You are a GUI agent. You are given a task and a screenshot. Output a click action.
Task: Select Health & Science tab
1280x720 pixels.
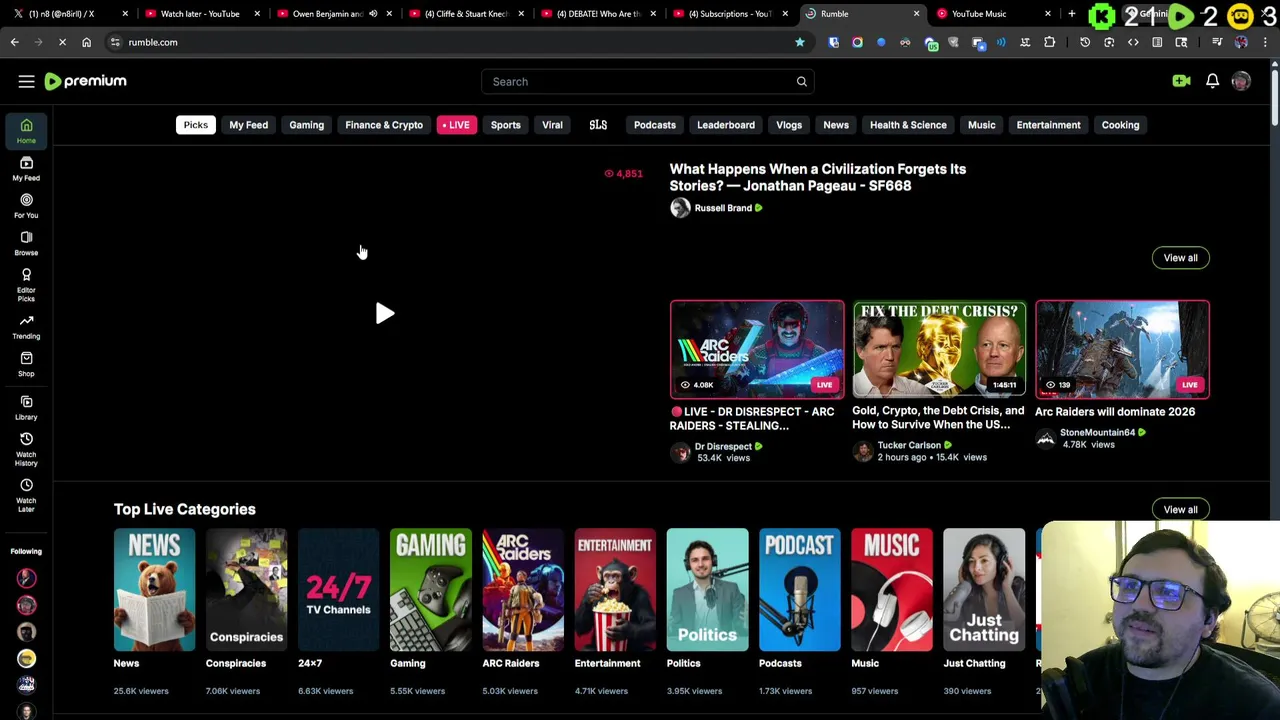(908, 125)
